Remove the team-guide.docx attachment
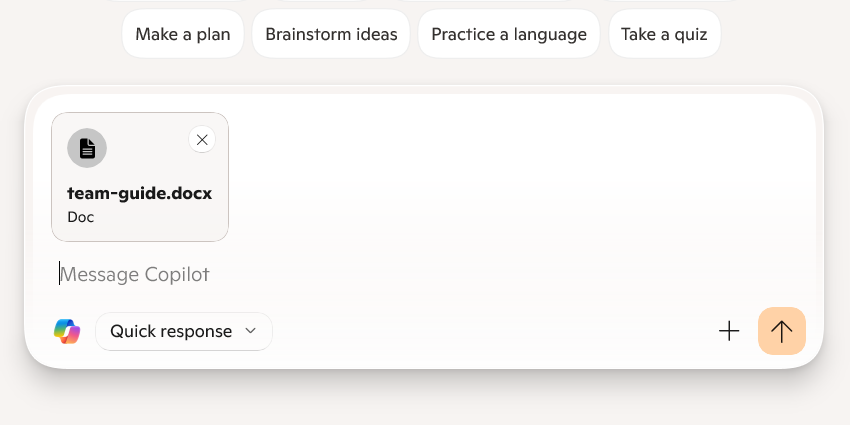 point(202,140)
